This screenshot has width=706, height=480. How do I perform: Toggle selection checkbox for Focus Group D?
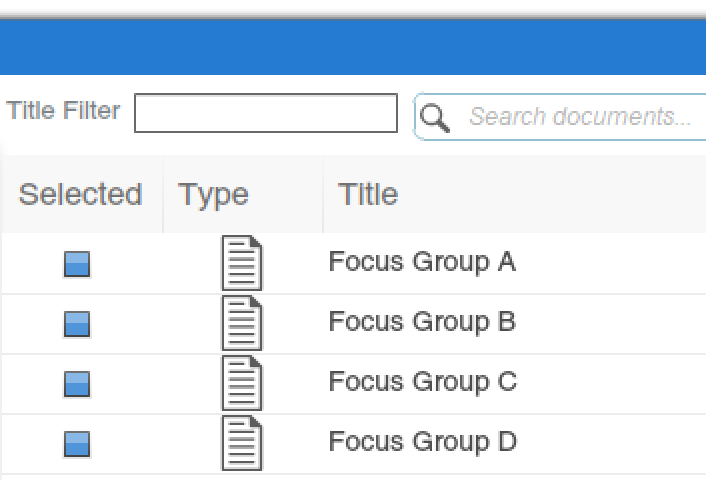point(77,444)
